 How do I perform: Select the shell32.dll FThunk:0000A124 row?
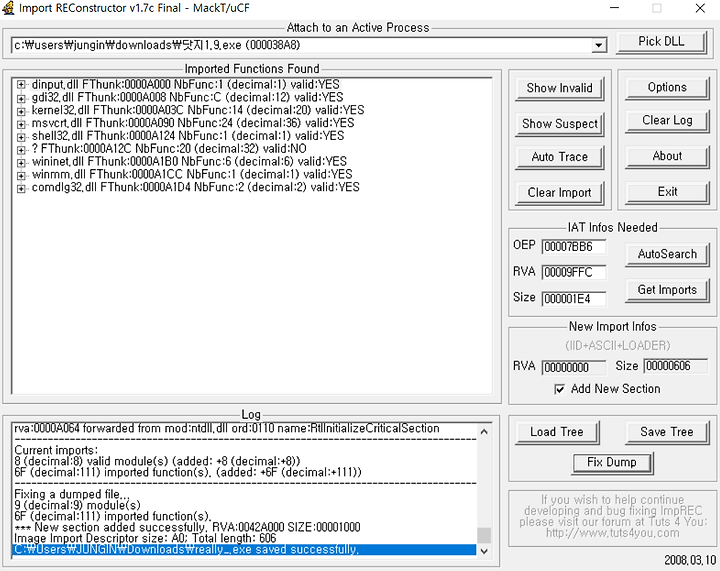click(x=188, y=136)
